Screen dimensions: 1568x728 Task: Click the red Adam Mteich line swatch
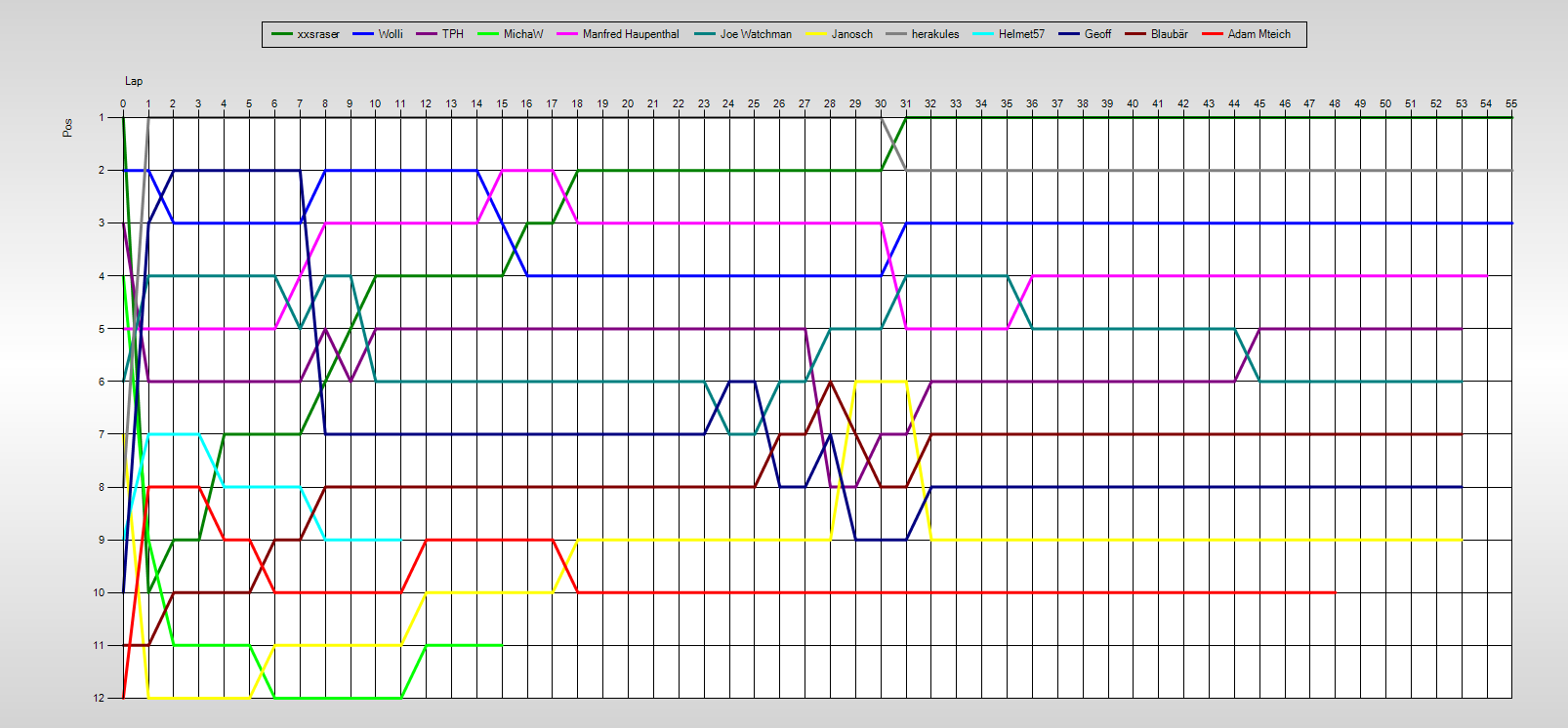(x=1214, y=34)
